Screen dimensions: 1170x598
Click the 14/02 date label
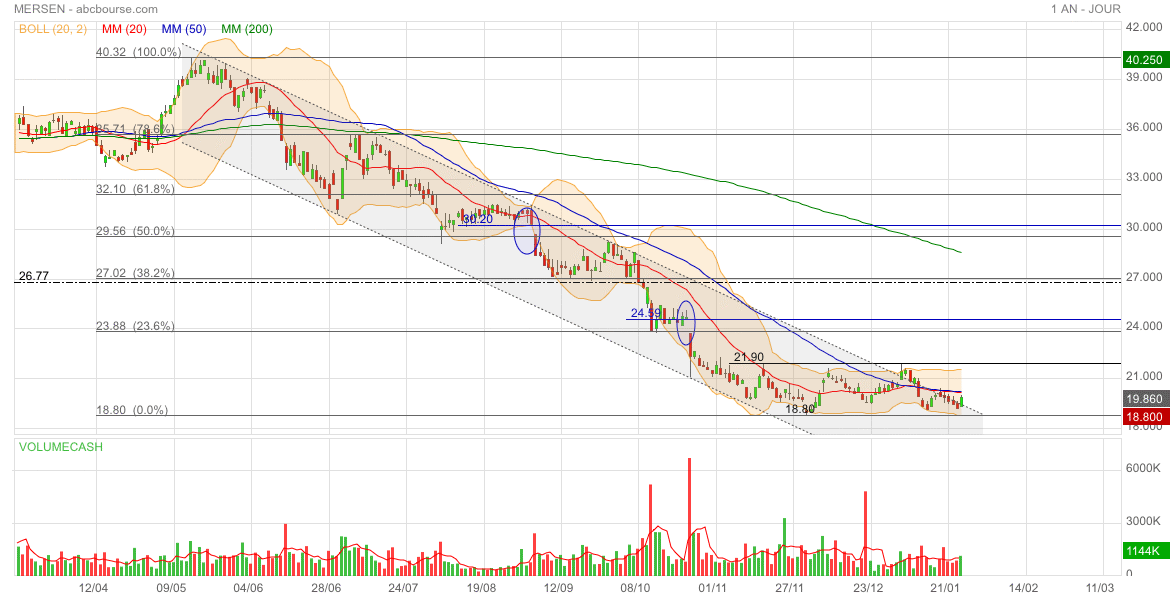pyautogui.click(x=1023, y=588)
